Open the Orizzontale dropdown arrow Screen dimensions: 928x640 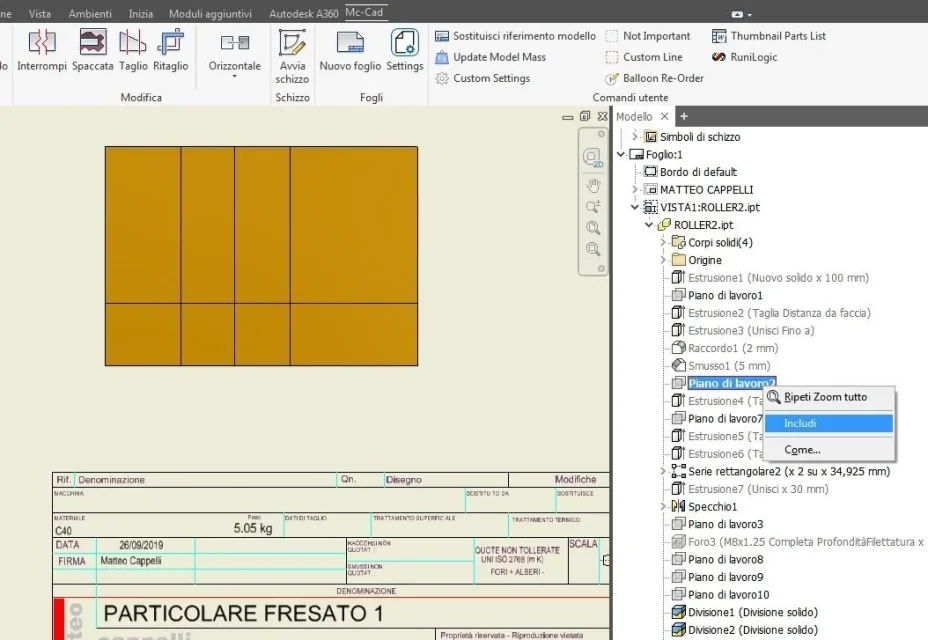pos(234,76)
